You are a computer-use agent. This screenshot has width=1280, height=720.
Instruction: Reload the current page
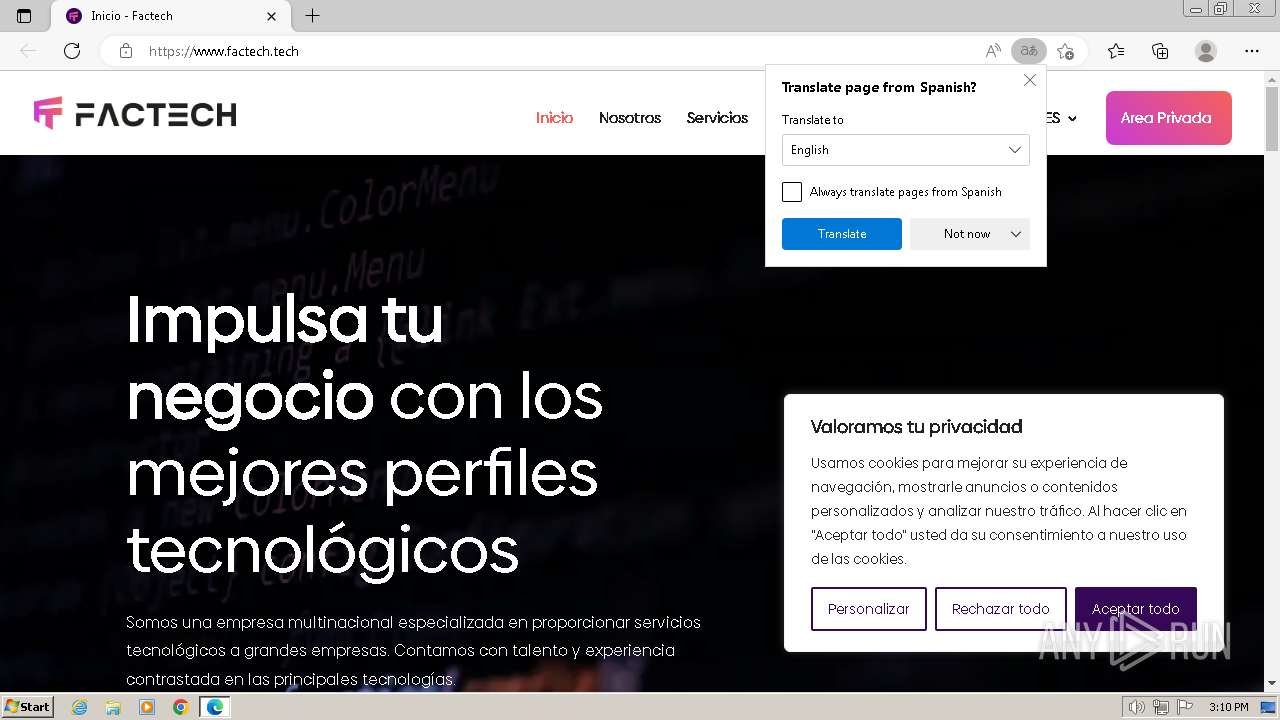[72, 51]
